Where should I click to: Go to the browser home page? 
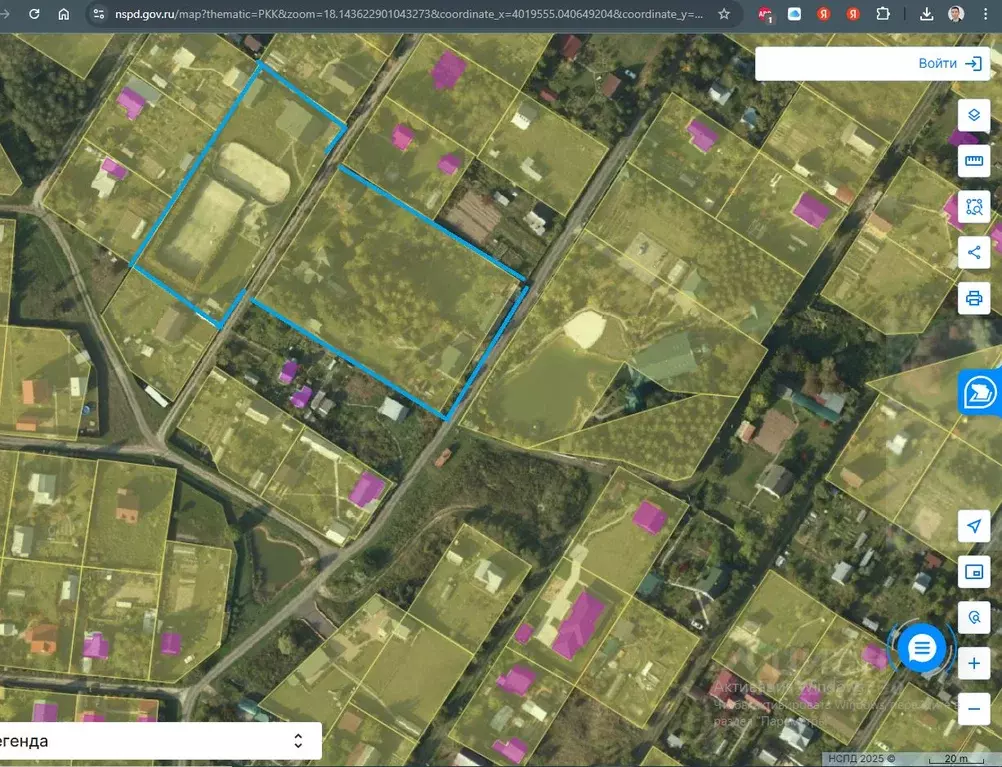tap(64, 14)
